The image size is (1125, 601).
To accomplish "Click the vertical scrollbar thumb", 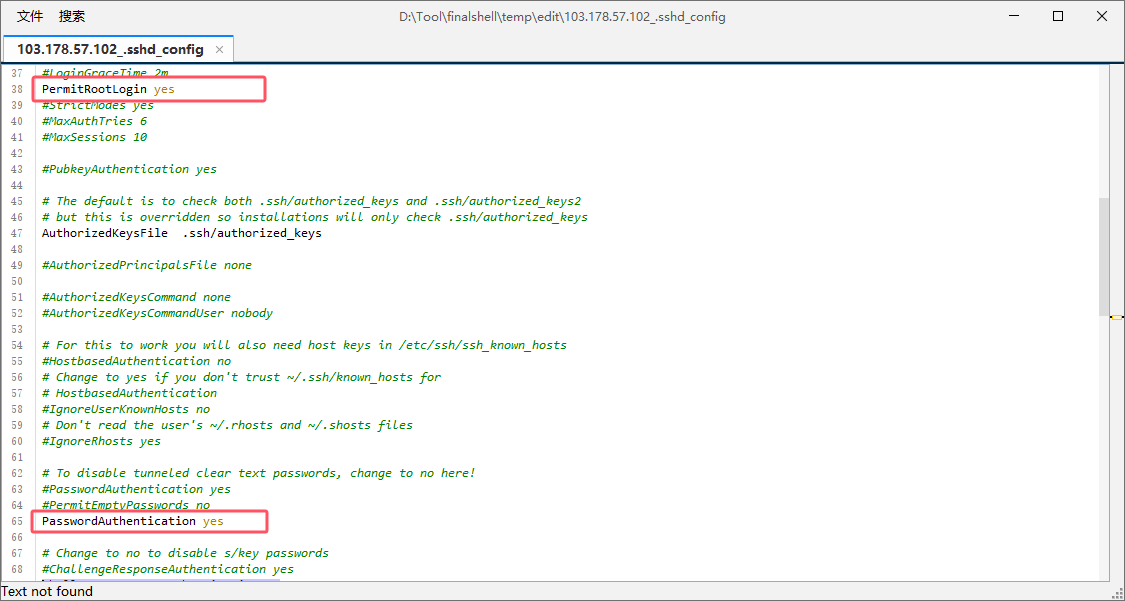I will 1103,255.
